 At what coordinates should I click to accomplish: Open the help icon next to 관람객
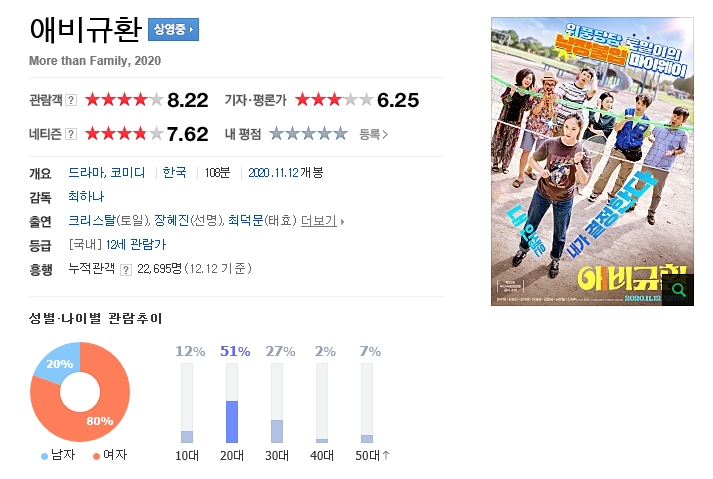tap(71, 100)
